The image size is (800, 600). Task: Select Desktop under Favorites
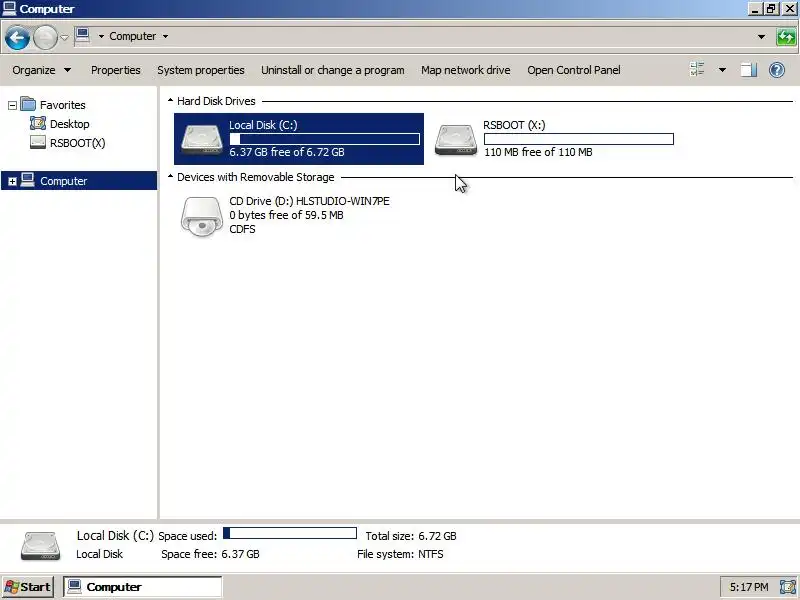point(69,124)
